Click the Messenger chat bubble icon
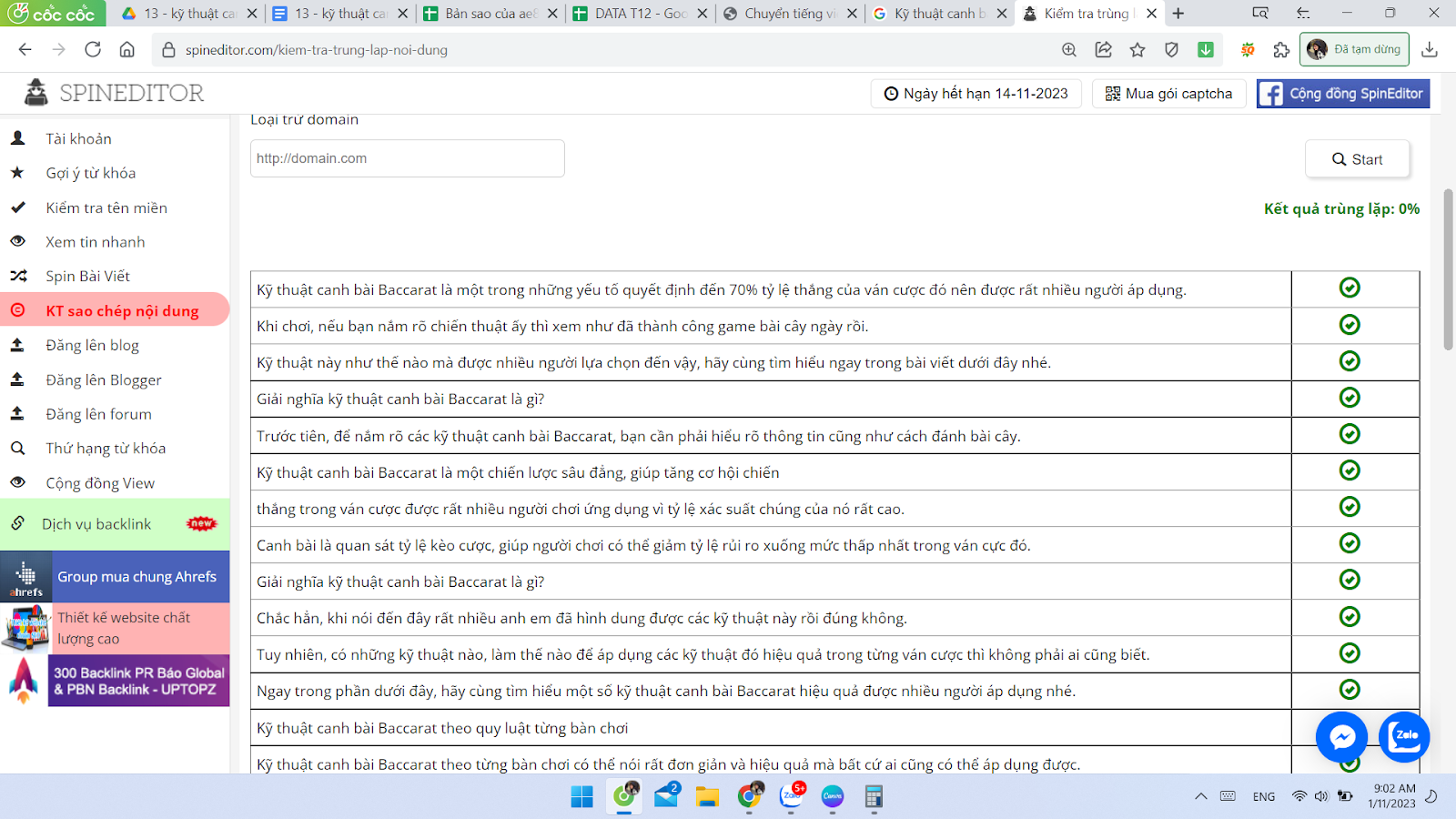The image size is (1456, 819). (x=1341, y=736)
